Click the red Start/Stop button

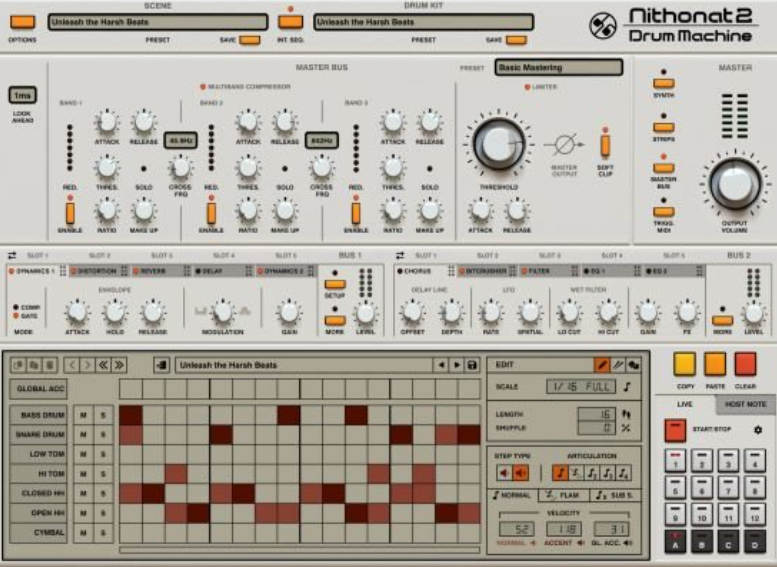675,430
